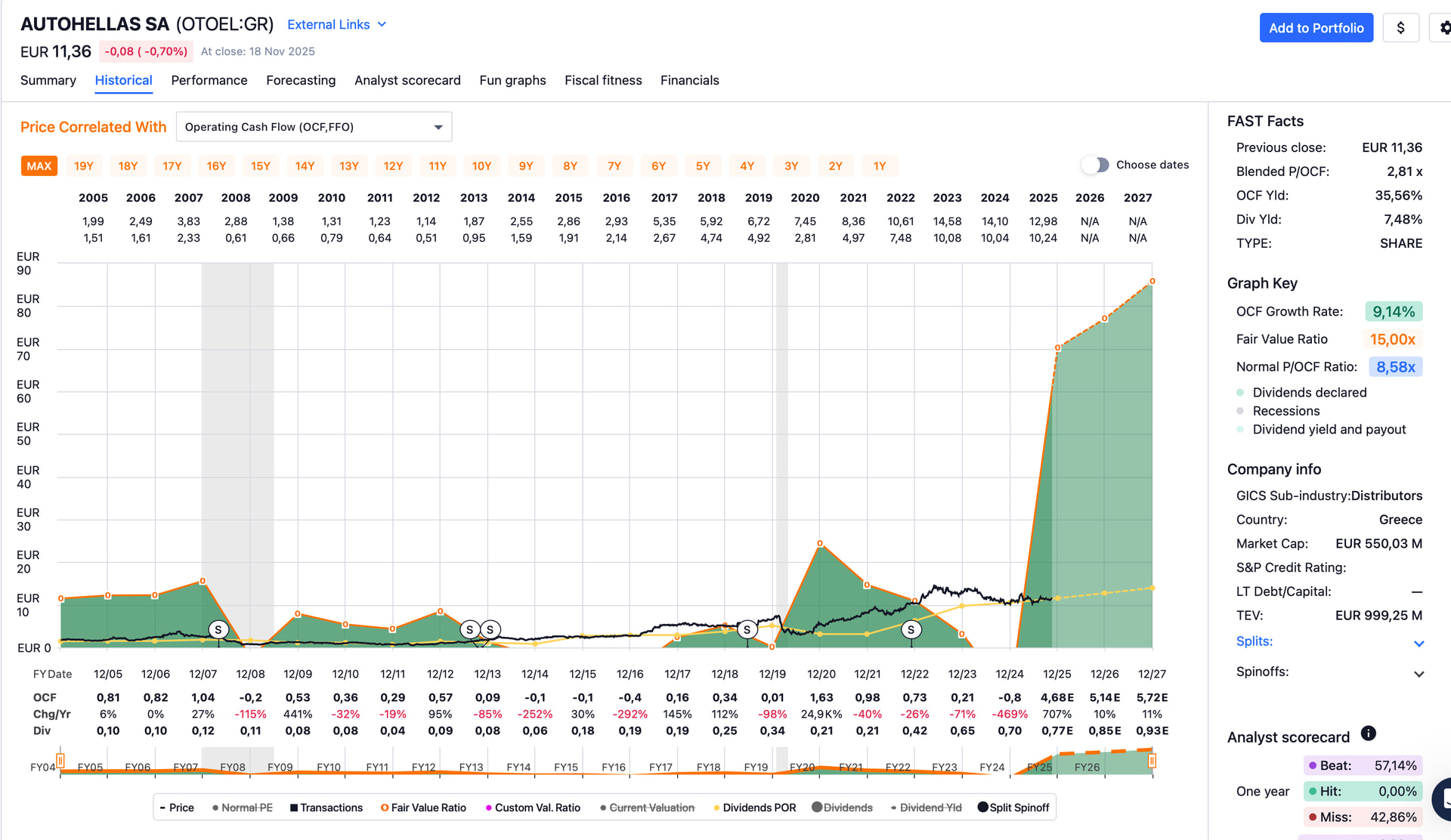
Task: Click the split marker near 12/22
Action: [911, 630]
